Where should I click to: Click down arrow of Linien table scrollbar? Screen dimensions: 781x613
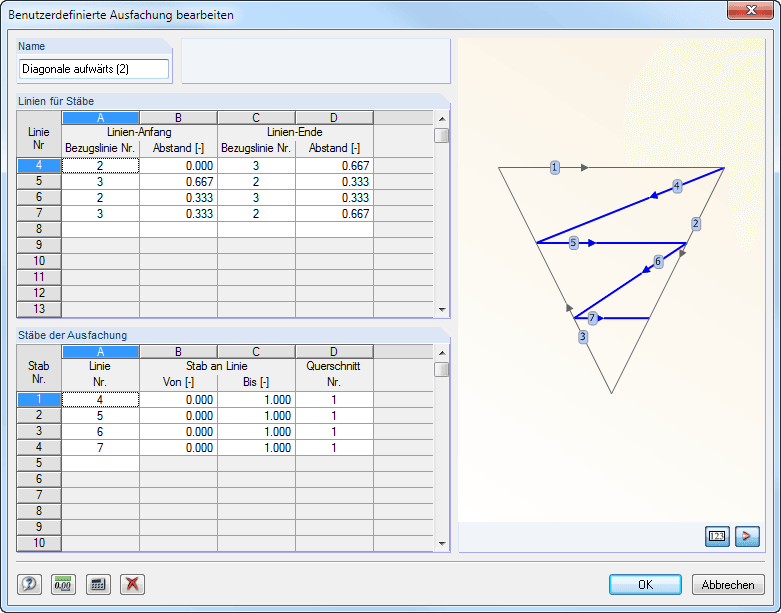click(442, 310)
